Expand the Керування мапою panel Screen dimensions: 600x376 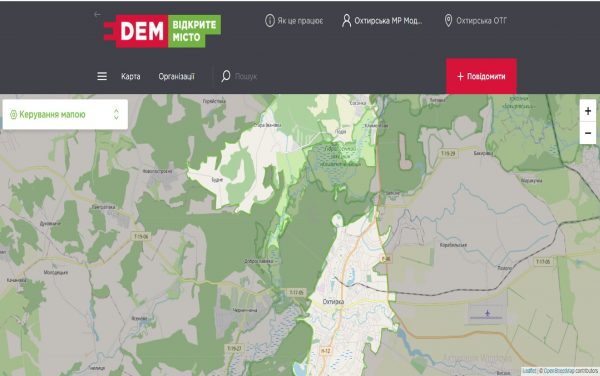click(x=65, y=114)
